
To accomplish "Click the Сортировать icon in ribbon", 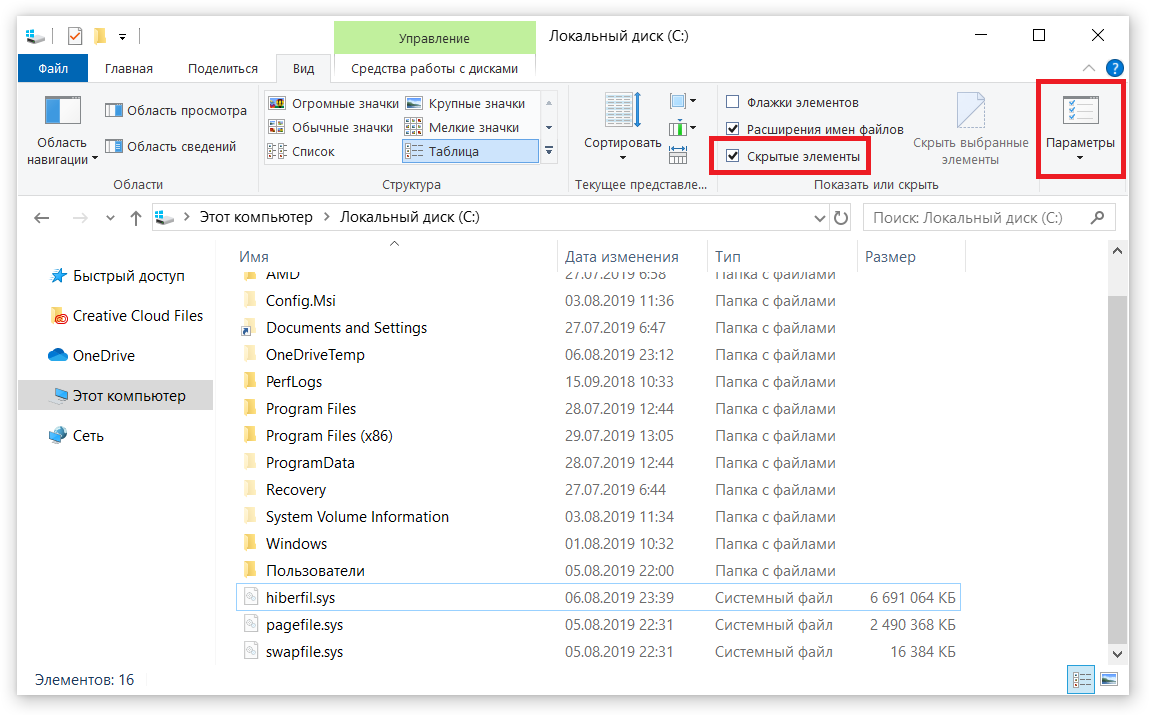I will click(622, 114).
